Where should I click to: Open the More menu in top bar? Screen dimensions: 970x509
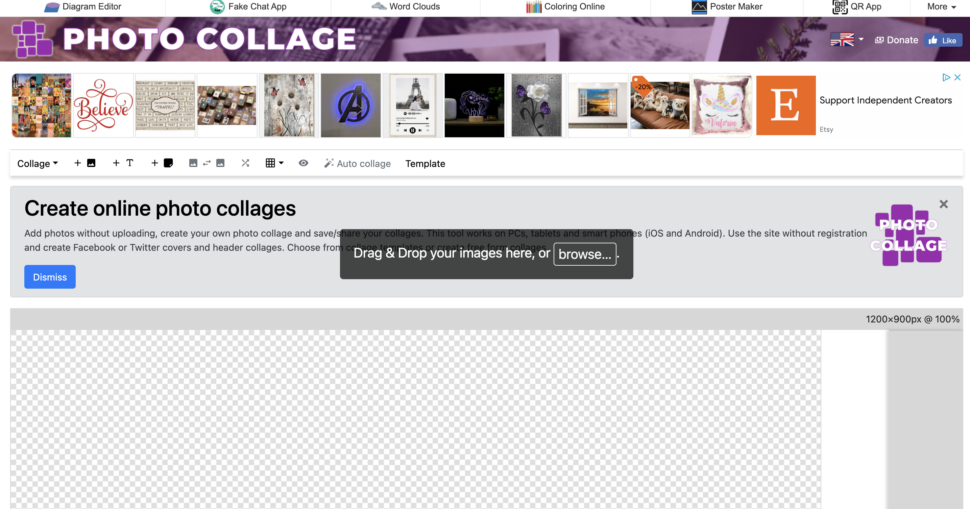pos(941,7)
